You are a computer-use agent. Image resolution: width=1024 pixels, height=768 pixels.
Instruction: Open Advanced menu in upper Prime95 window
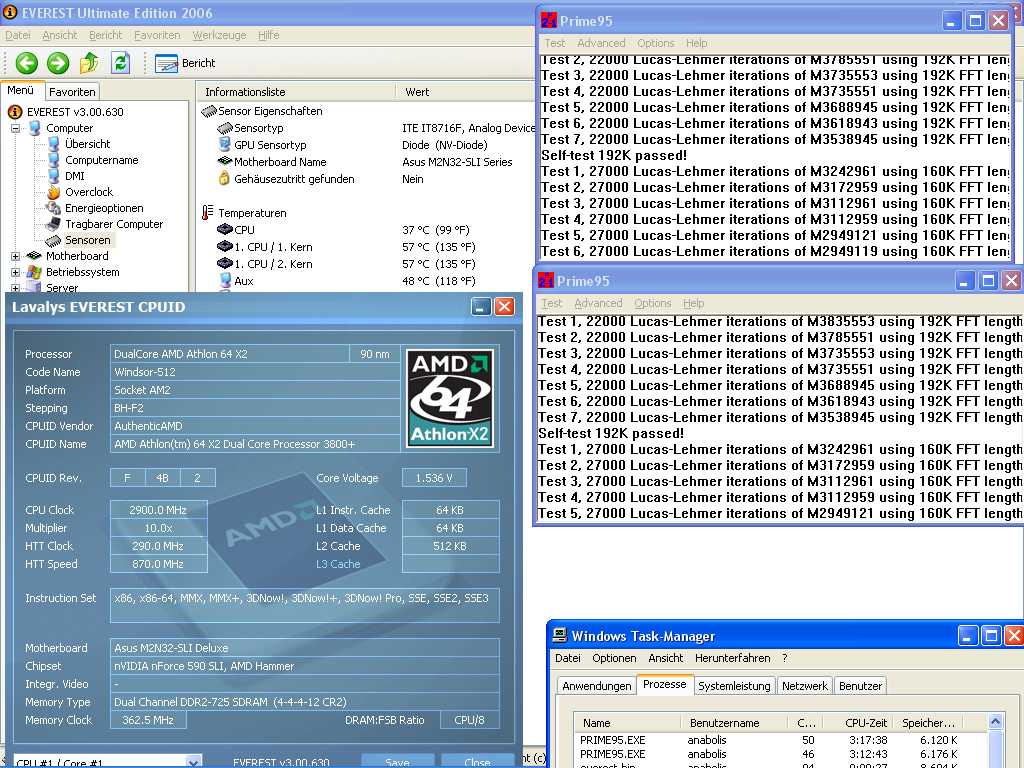point(601,43)
